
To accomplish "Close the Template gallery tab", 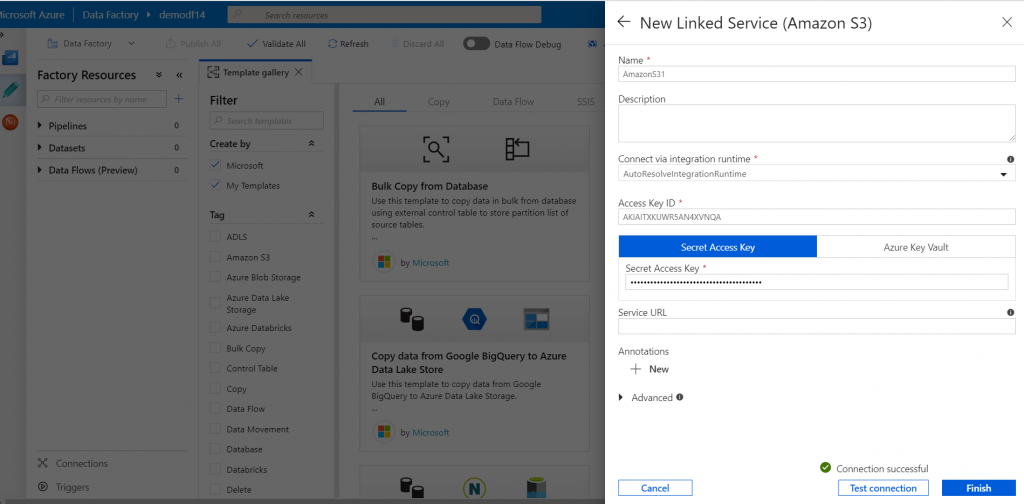I will click(x=298, y=72).
